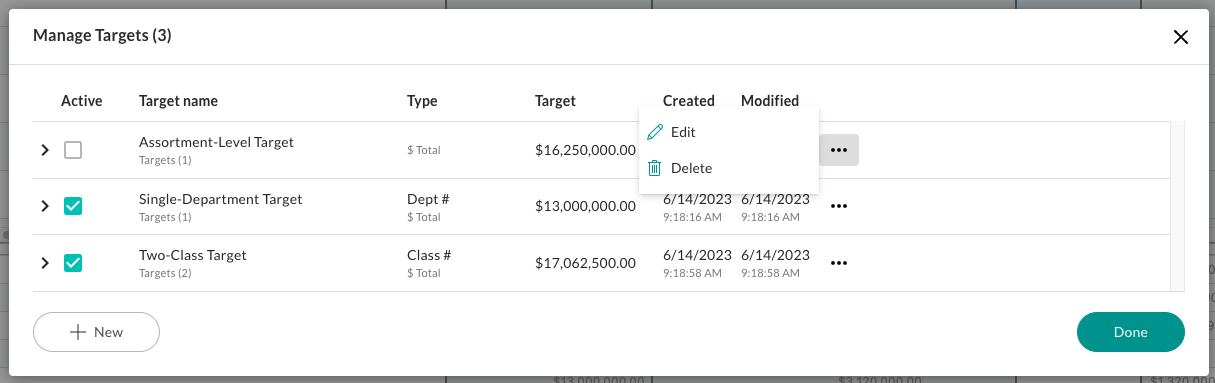Viewport: 1215px width, 383px height.
Task: Choose Edit from the context menu
Action: point(729,132)
